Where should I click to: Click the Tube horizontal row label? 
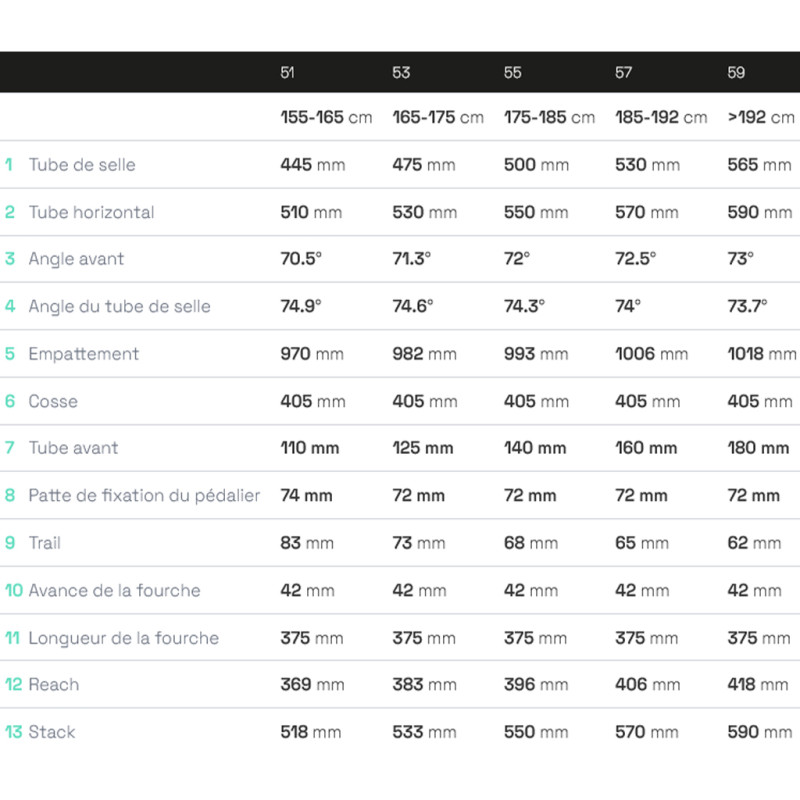pos(91,212)
